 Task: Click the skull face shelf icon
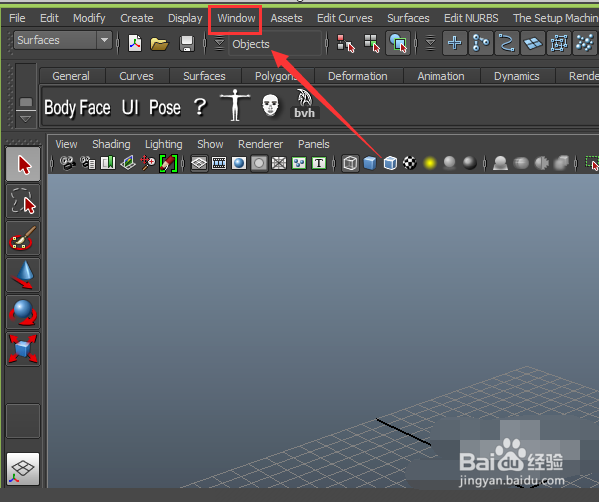pos(270,105)
